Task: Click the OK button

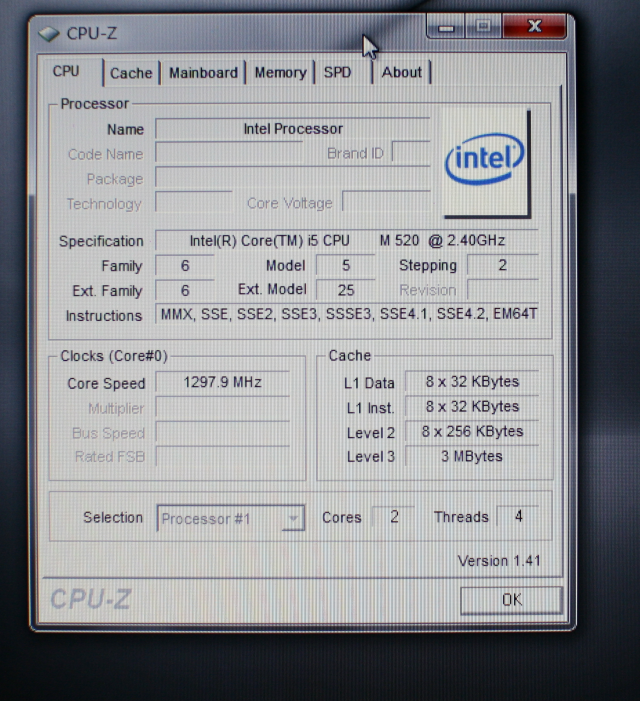Action: 511,600
